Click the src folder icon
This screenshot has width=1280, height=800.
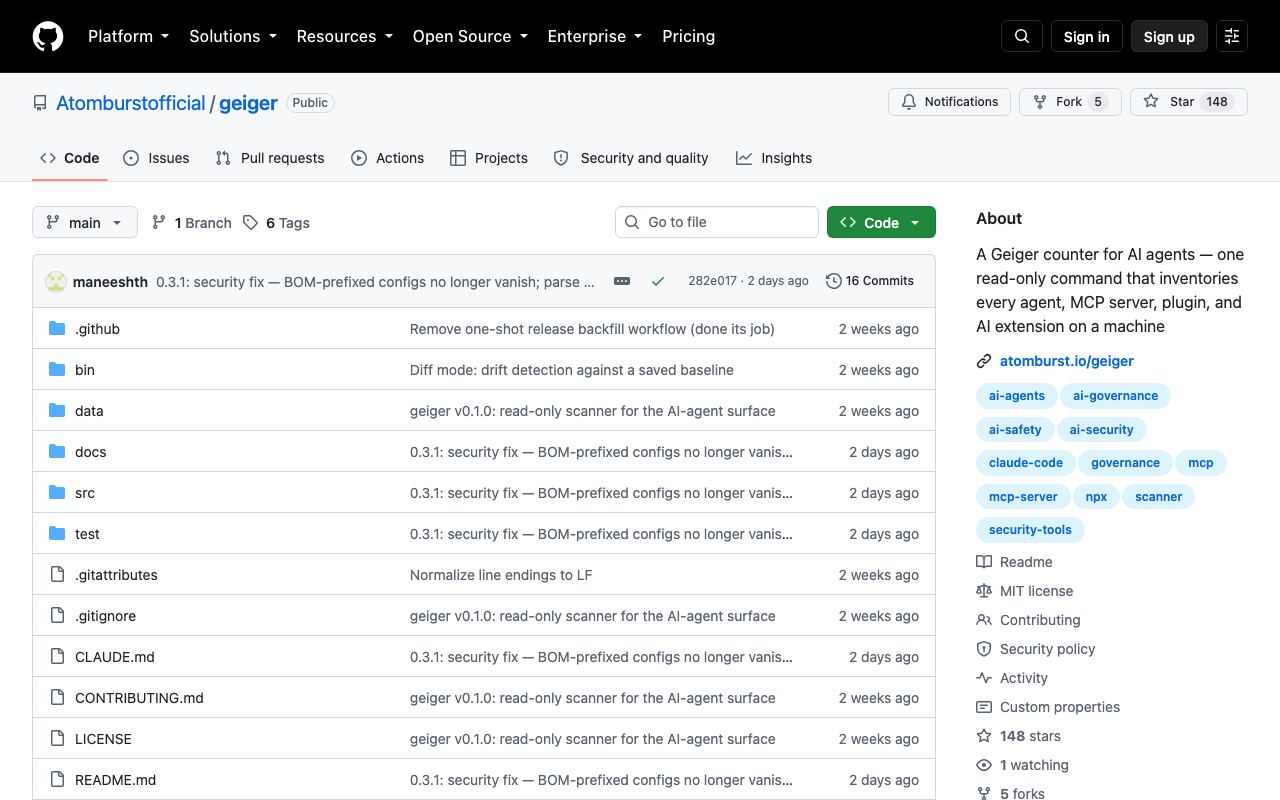click(x=57, y=493)
